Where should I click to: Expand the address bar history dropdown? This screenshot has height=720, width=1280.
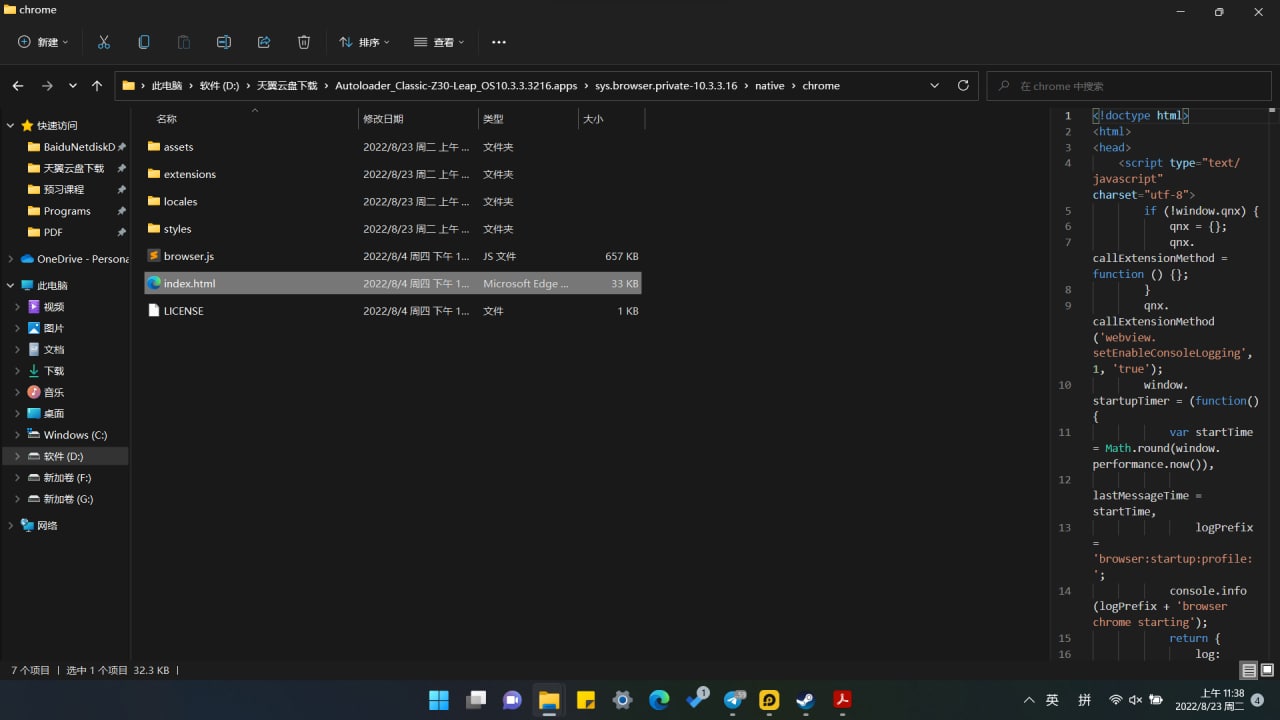(x=935, y=86)
